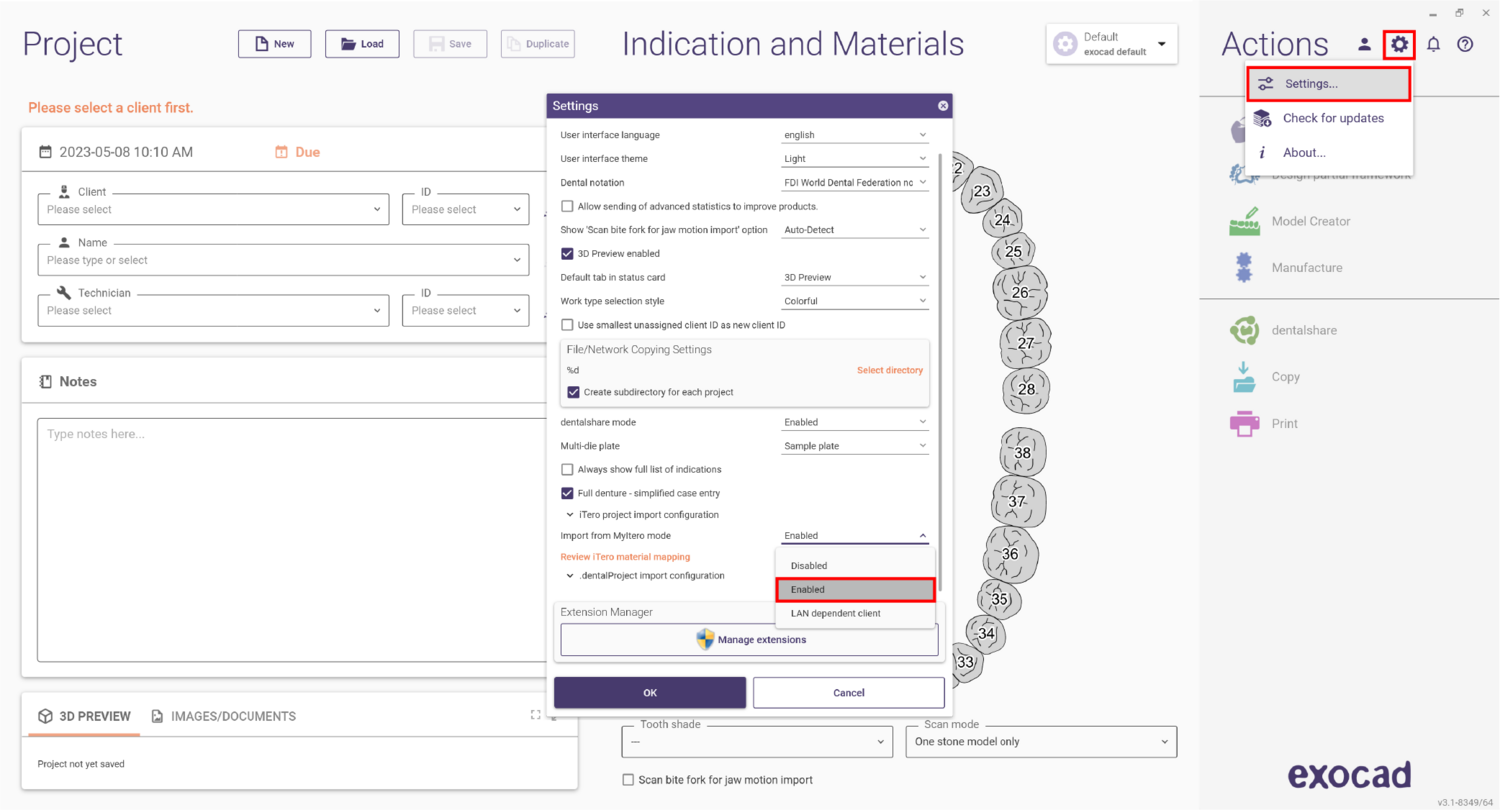The image size is (1500, 810).
Task: Select tooth 27 in the dental arch
Action: click(x=1026, y=343)
